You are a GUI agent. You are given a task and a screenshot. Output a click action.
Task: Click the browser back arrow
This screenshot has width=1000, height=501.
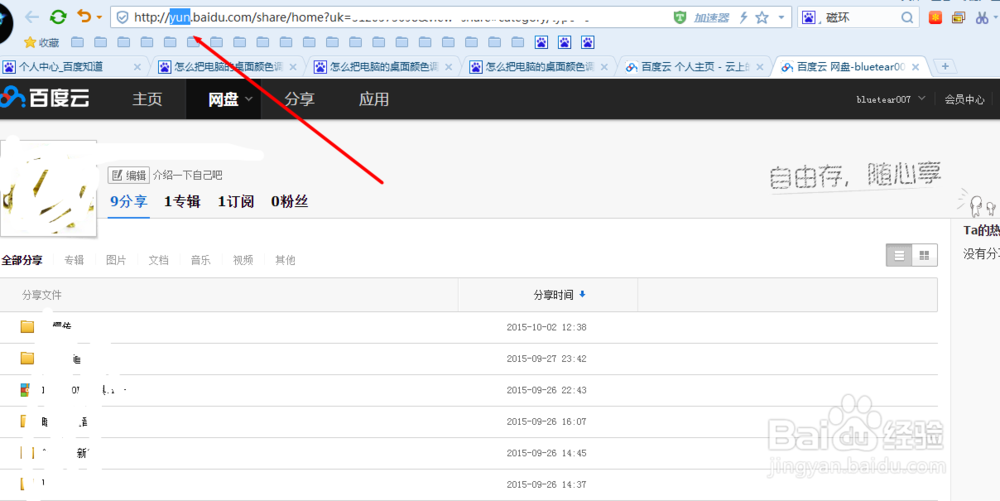[32, 17]
